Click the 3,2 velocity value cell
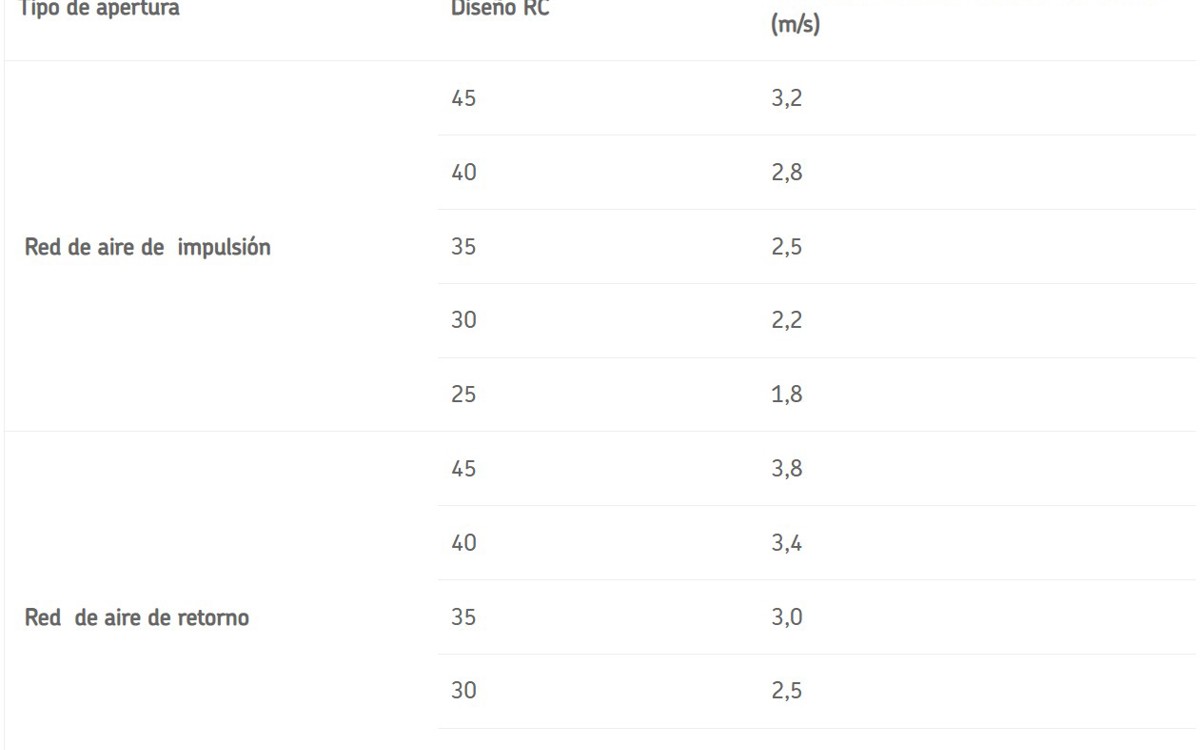1200x750 pixels. 778,99
